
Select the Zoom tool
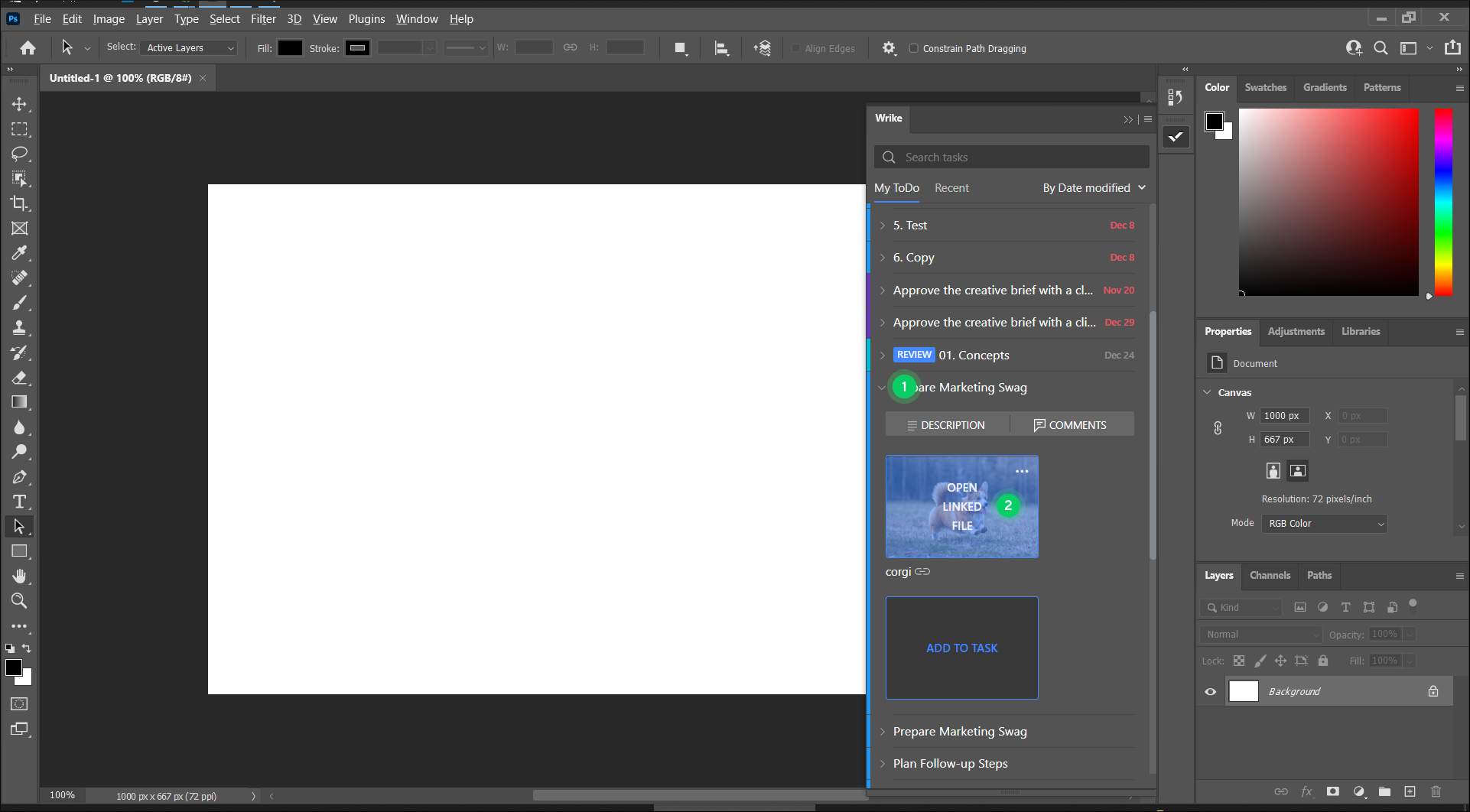20,601
